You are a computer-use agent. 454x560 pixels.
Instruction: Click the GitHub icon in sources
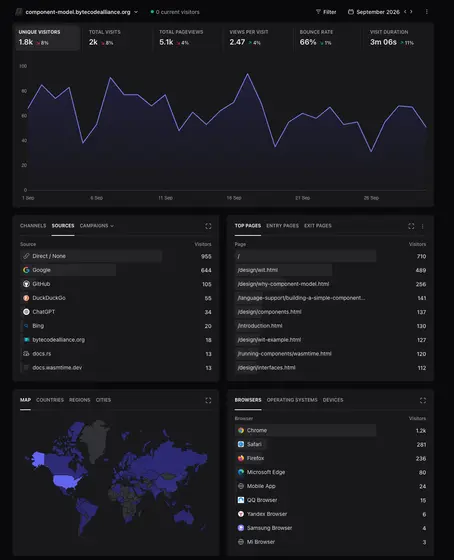(26, 284)
